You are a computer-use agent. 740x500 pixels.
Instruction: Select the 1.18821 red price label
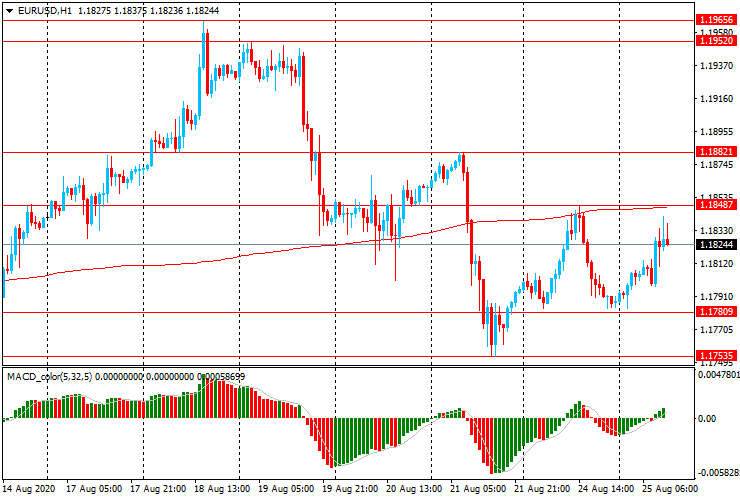[716, 152]
